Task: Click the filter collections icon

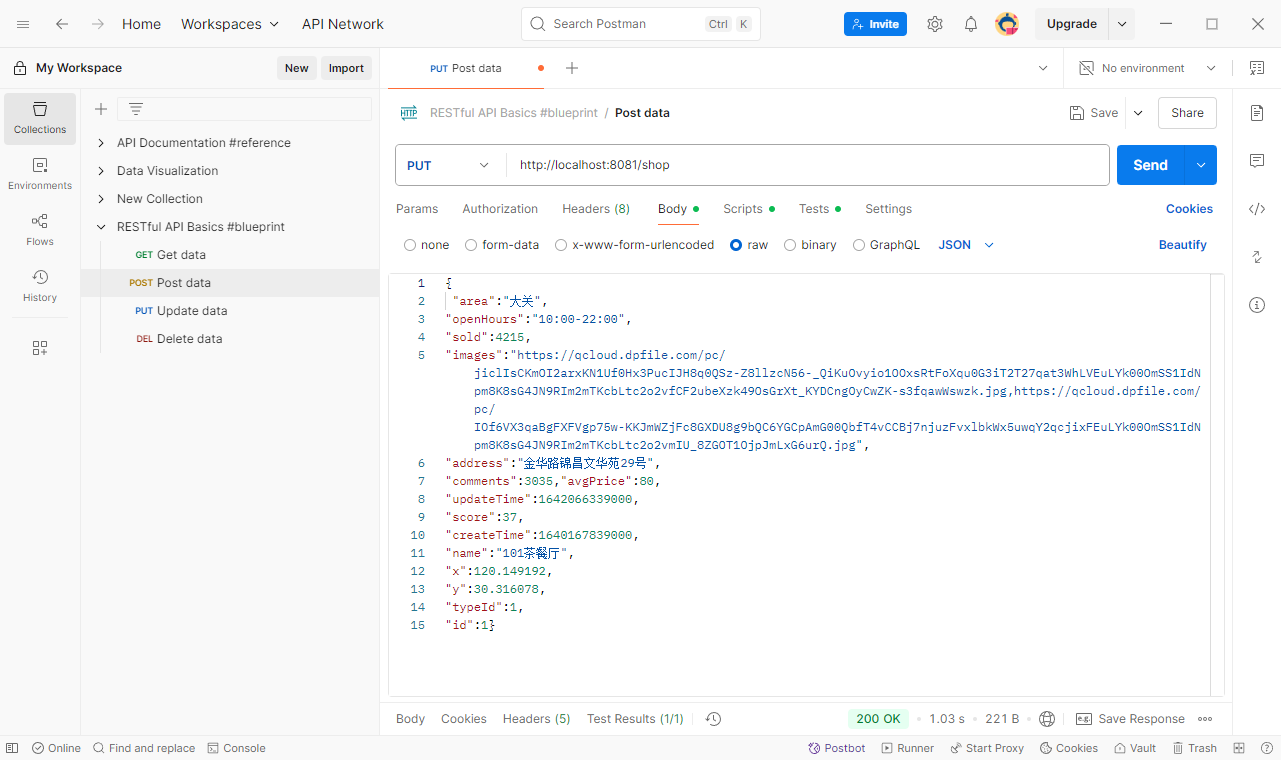Action: point(136,109)
